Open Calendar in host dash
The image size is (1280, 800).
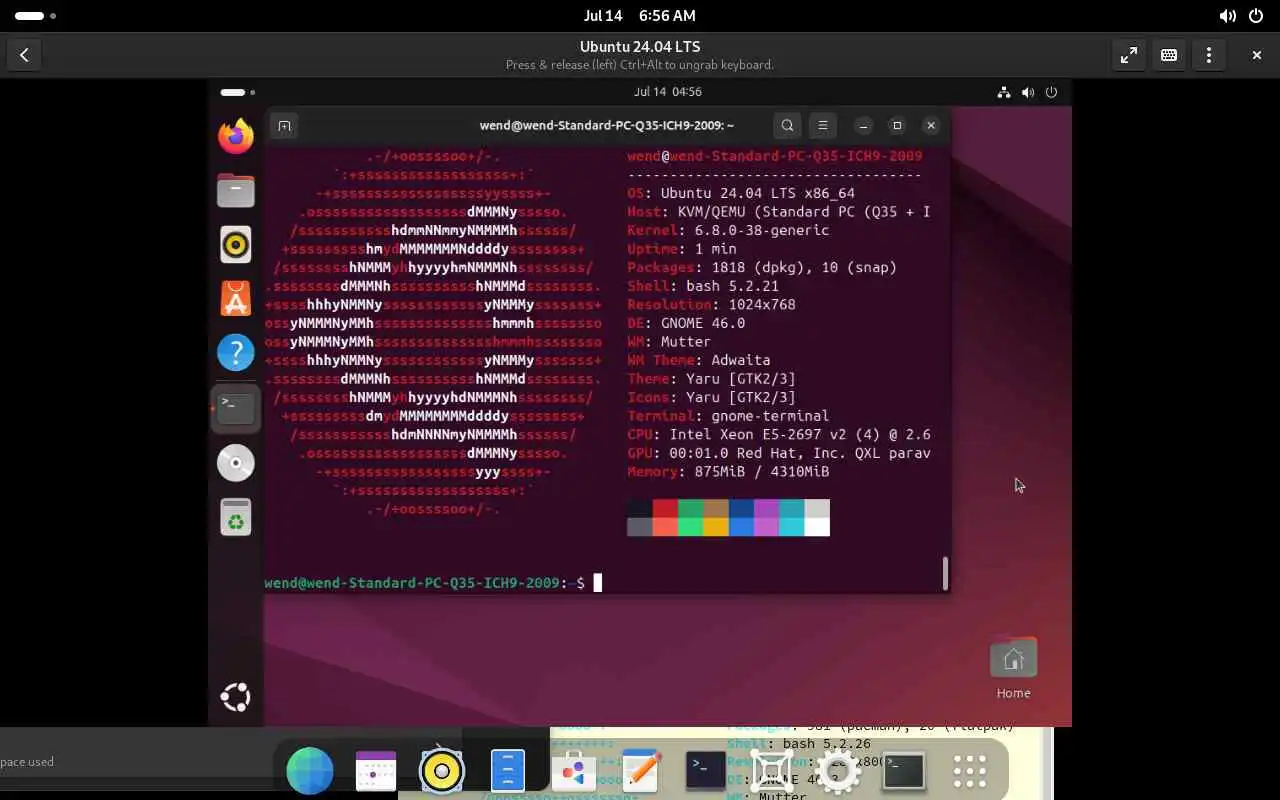click(376, 771)
